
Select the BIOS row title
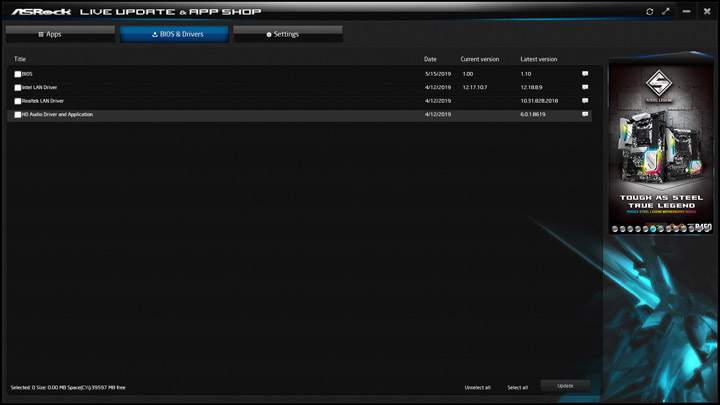(x=27, y=73)
